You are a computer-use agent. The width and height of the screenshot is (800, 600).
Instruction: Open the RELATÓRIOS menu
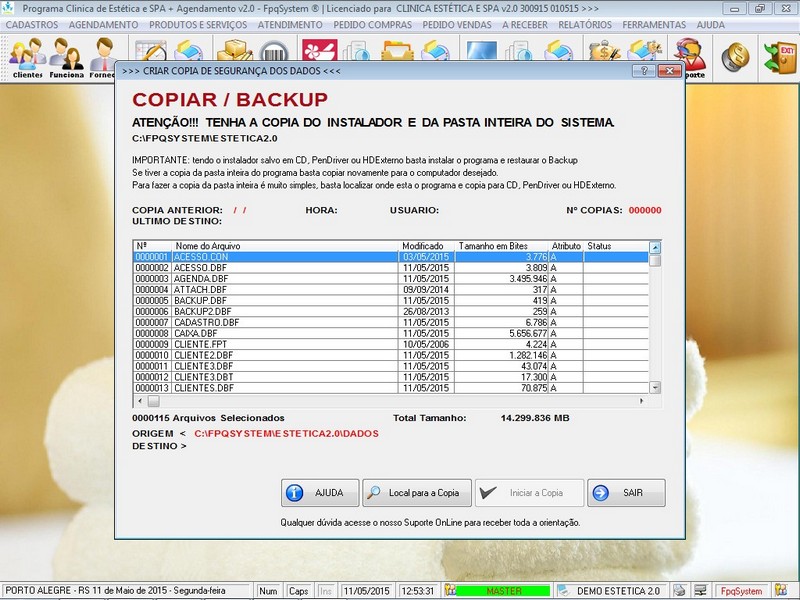click(x=585, y=24)
